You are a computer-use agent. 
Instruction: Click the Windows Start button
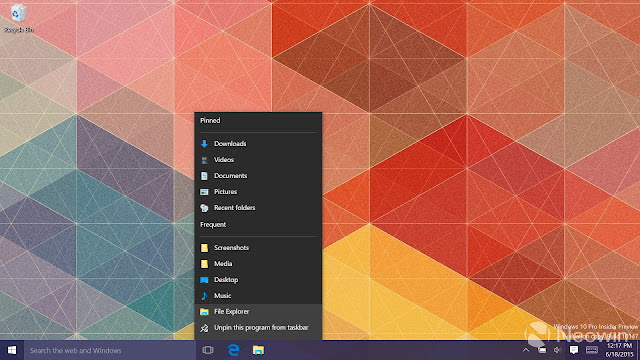(12, 350)
